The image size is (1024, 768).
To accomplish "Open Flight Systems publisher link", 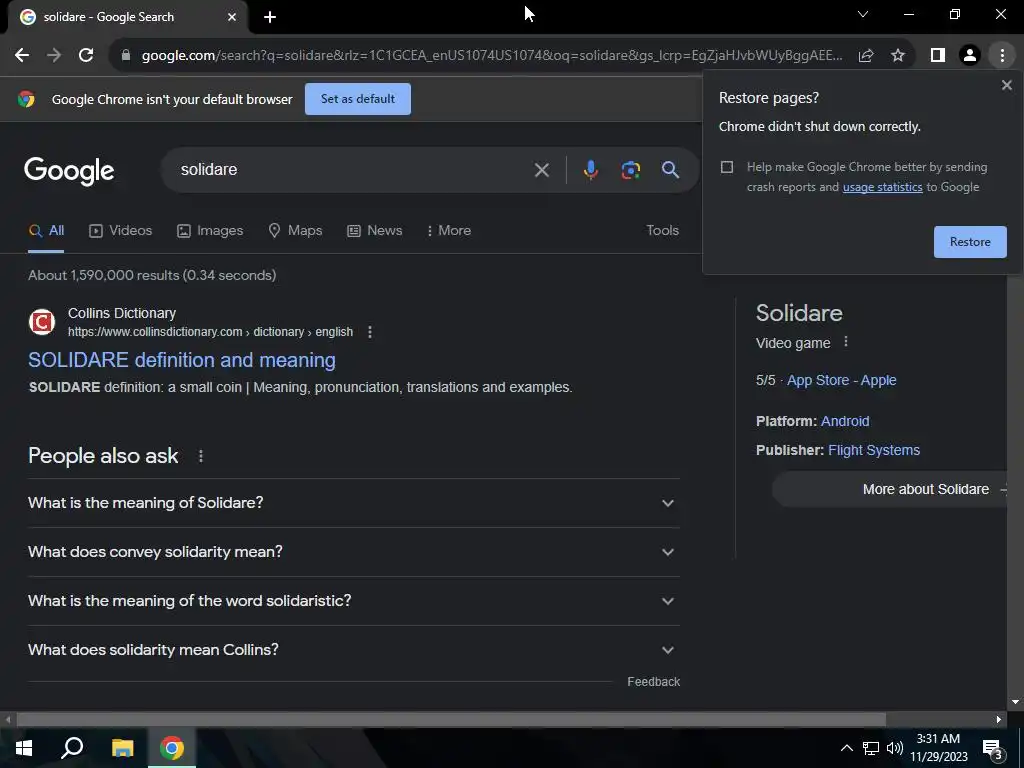I will point(874,451).
